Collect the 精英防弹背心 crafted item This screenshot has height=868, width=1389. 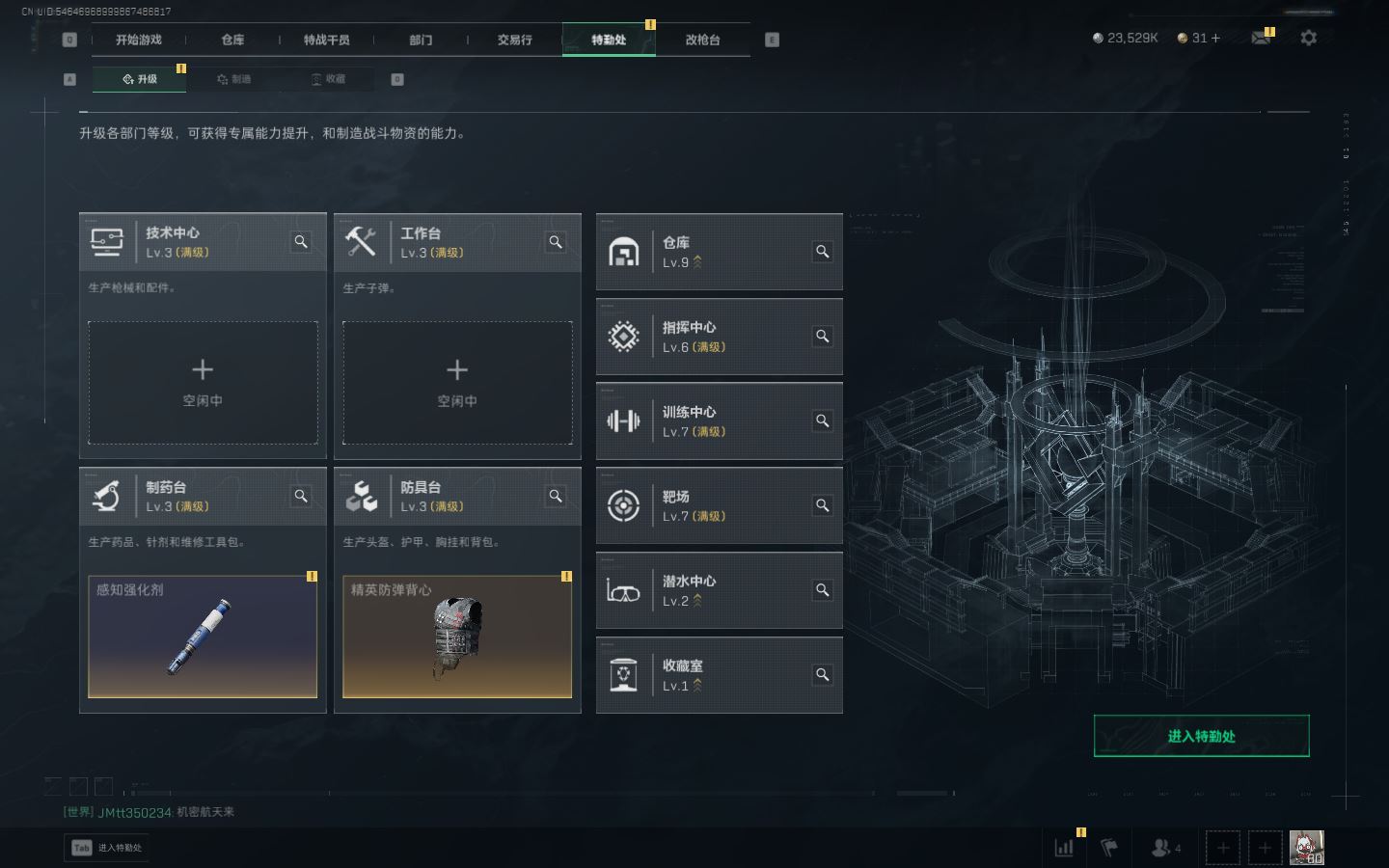point(457,637)
